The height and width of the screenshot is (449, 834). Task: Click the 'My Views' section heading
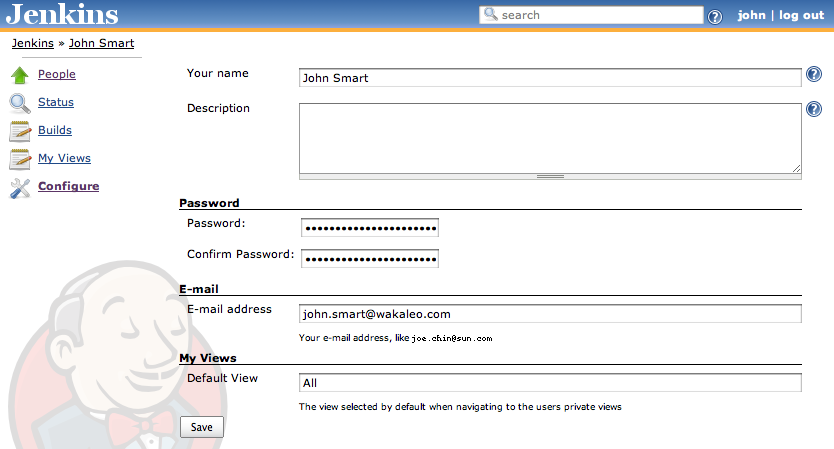pyautogui.click(x=208, y=358)
